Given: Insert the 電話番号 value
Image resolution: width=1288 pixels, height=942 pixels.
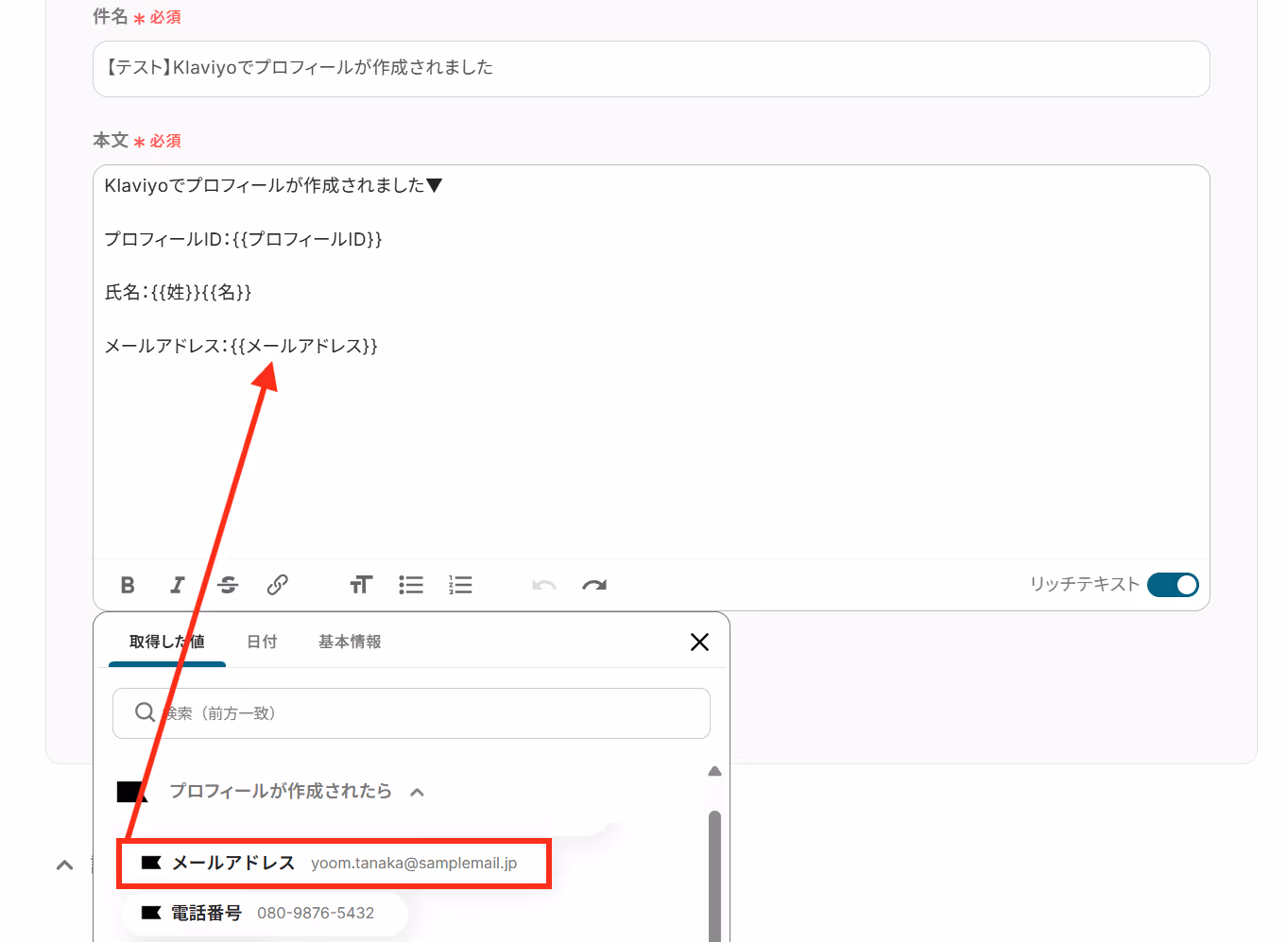Looking at the screenshot, I should (x=265, y=913).
